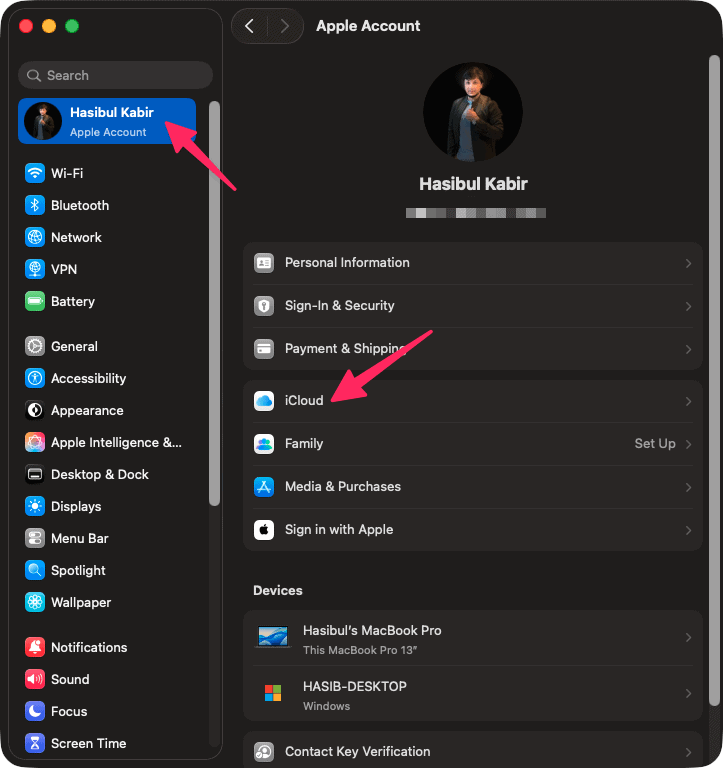723x768 pixels.
Task: Click the Payment & Shipping card icon
Action: tap(264, 349)
